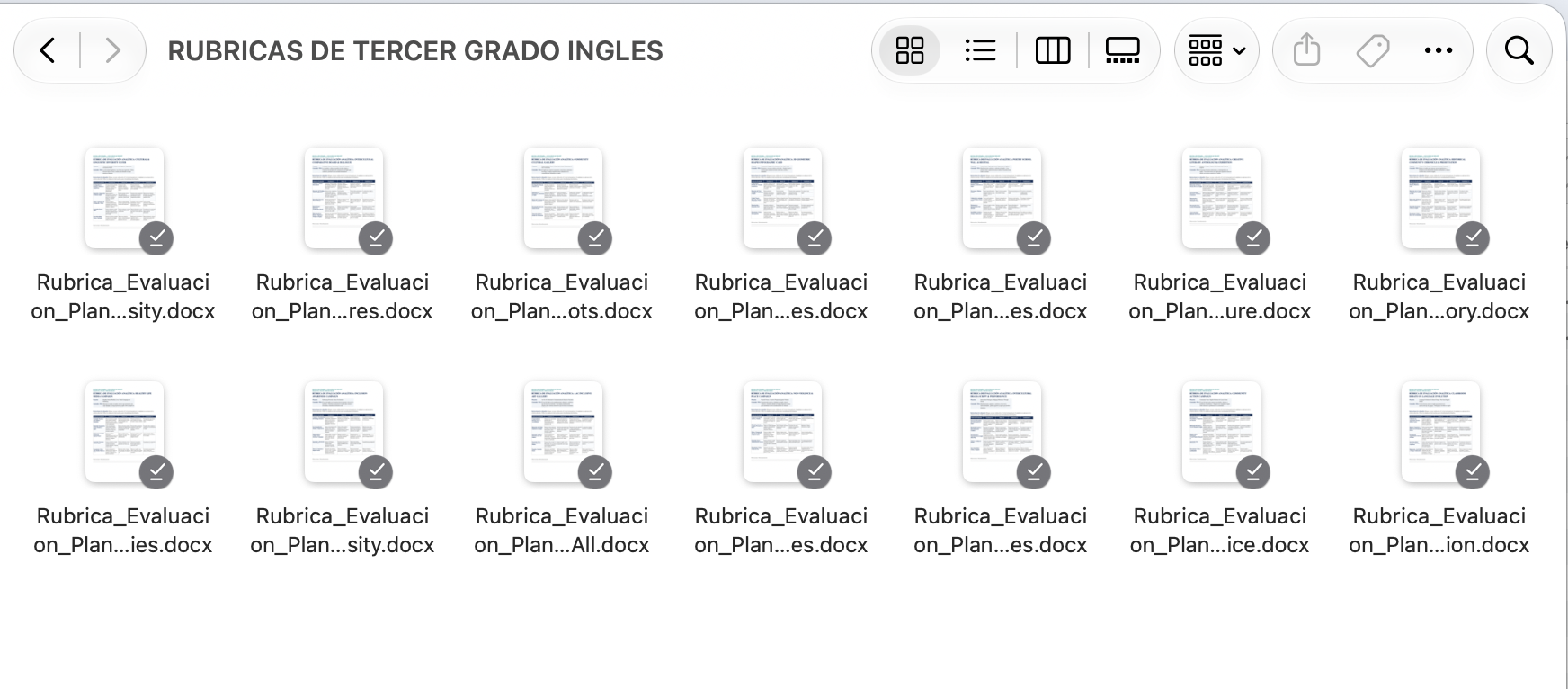The height and width of the screenshot is (689, 1568).
Task: Click the checkmark status badge on Plan...ion.docx
Action: tap(1473, 472)
